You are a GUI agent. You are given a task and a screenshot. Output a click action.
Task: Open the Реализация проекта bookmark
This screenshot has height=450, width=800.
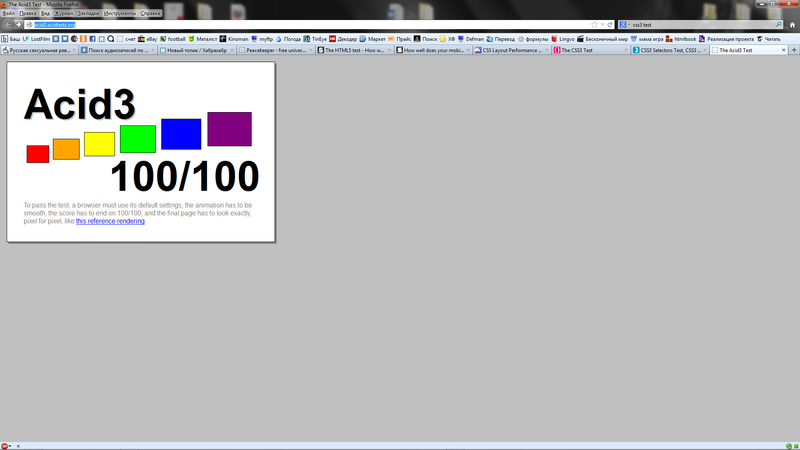point(726,39)
